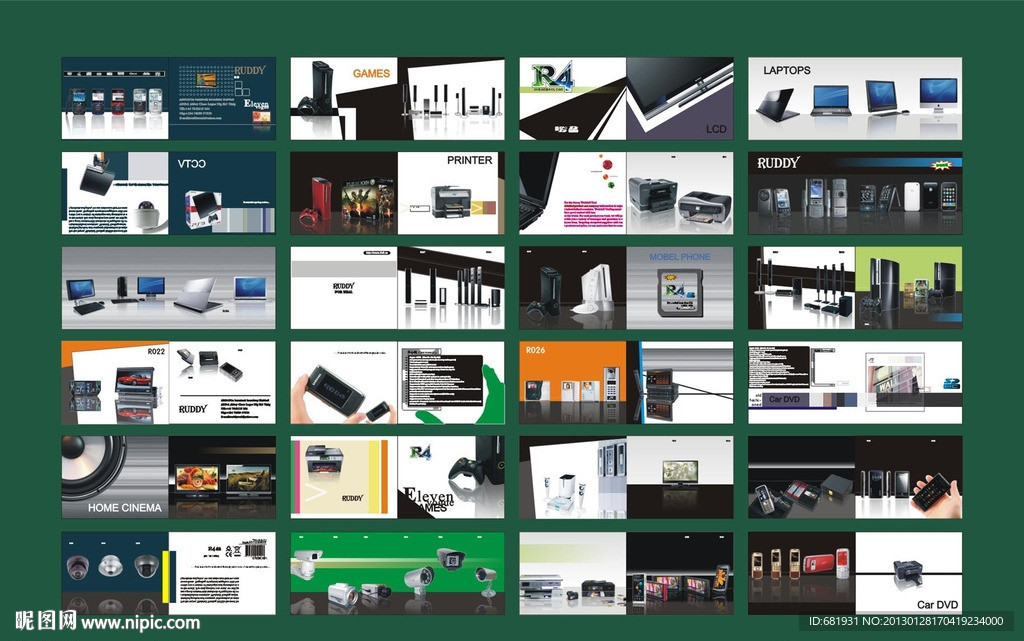Image resolution: width=1024 pixels, height=641 pixels.
Task: Click the blue MOBEL PHONE heading
Action: tap(679, 257)
